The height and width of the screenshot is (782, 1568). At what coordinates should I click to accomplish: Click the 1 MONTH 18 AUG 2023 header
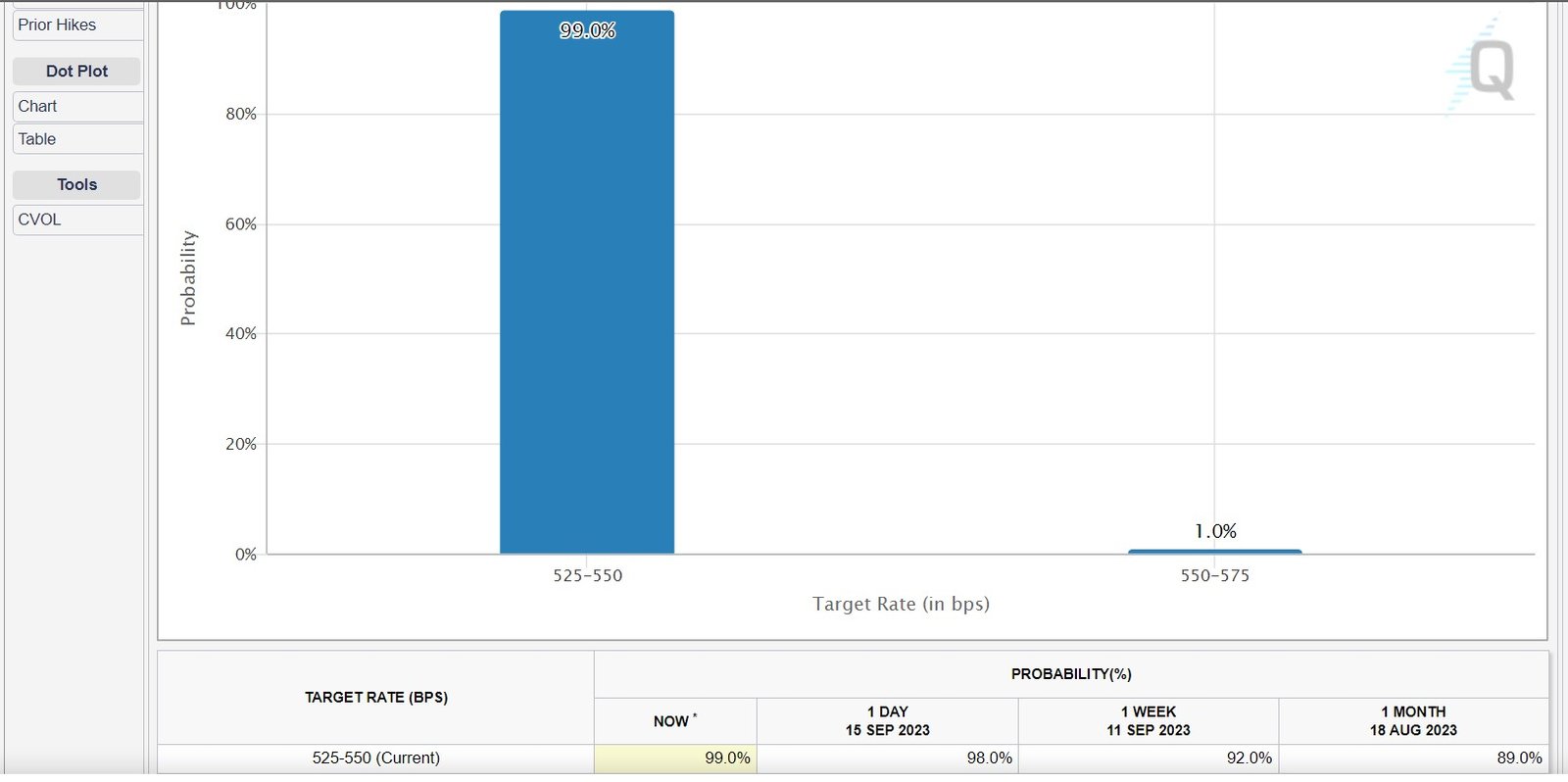[1412, 721]
